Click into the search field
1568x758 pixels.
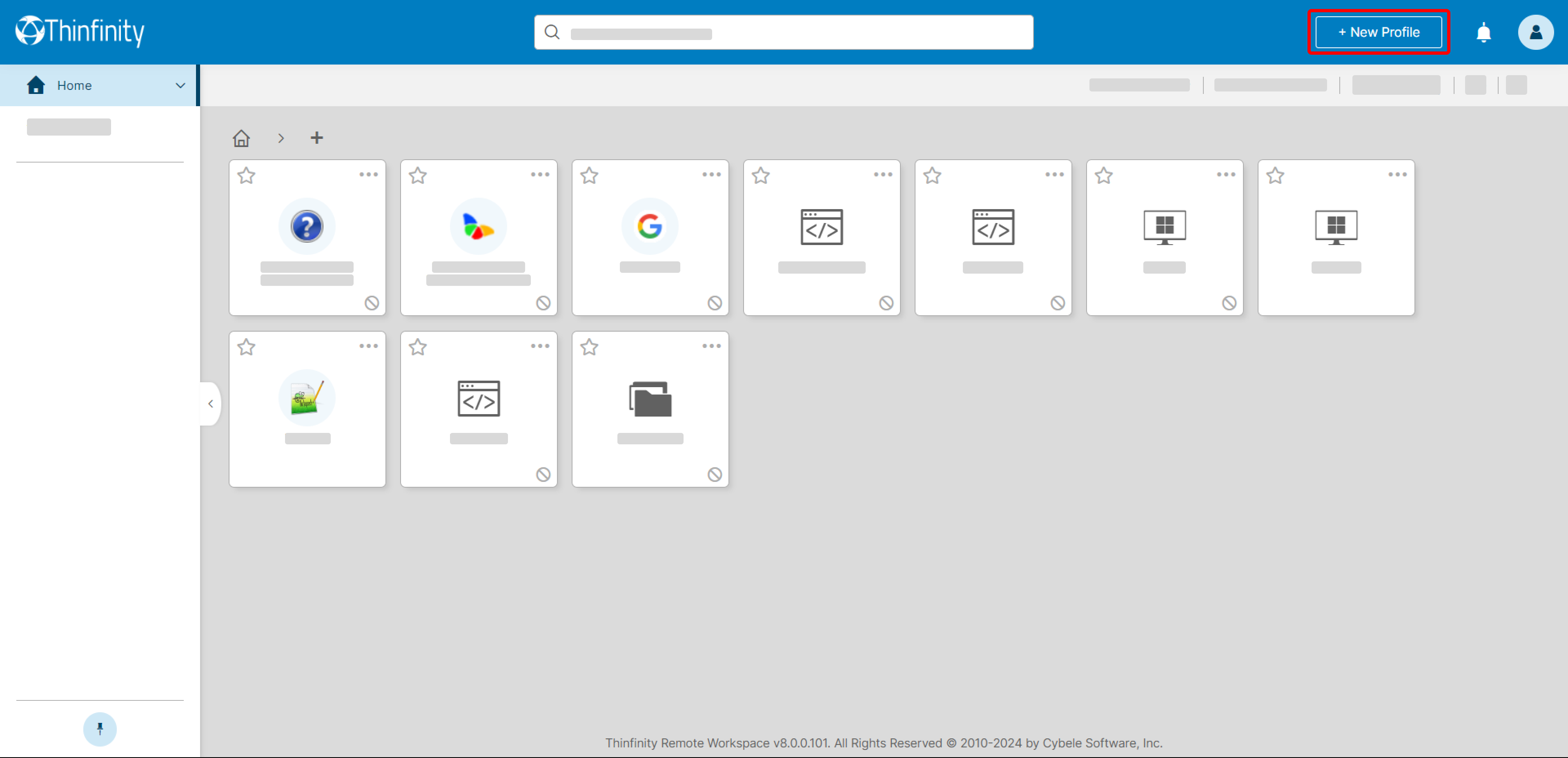pos(784,32)
